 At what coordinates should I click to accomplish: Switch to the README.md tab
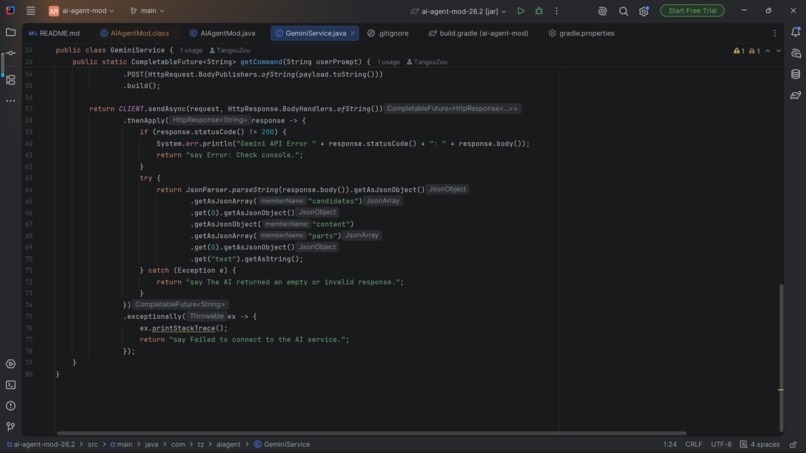54,33
